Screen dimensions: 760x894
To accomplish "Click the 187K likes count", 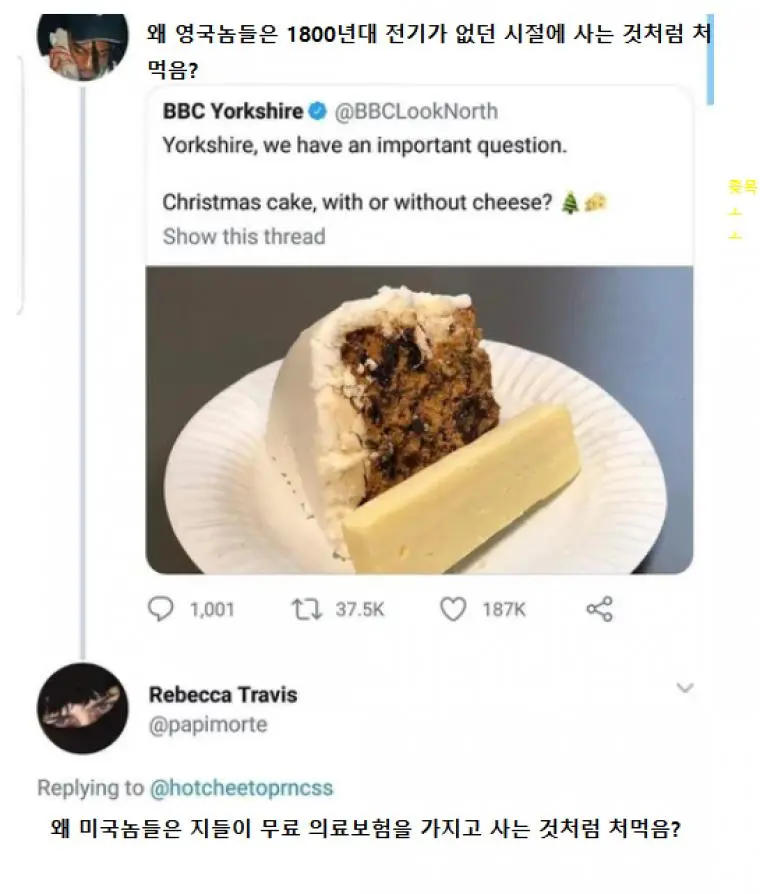I will (503, 609).
